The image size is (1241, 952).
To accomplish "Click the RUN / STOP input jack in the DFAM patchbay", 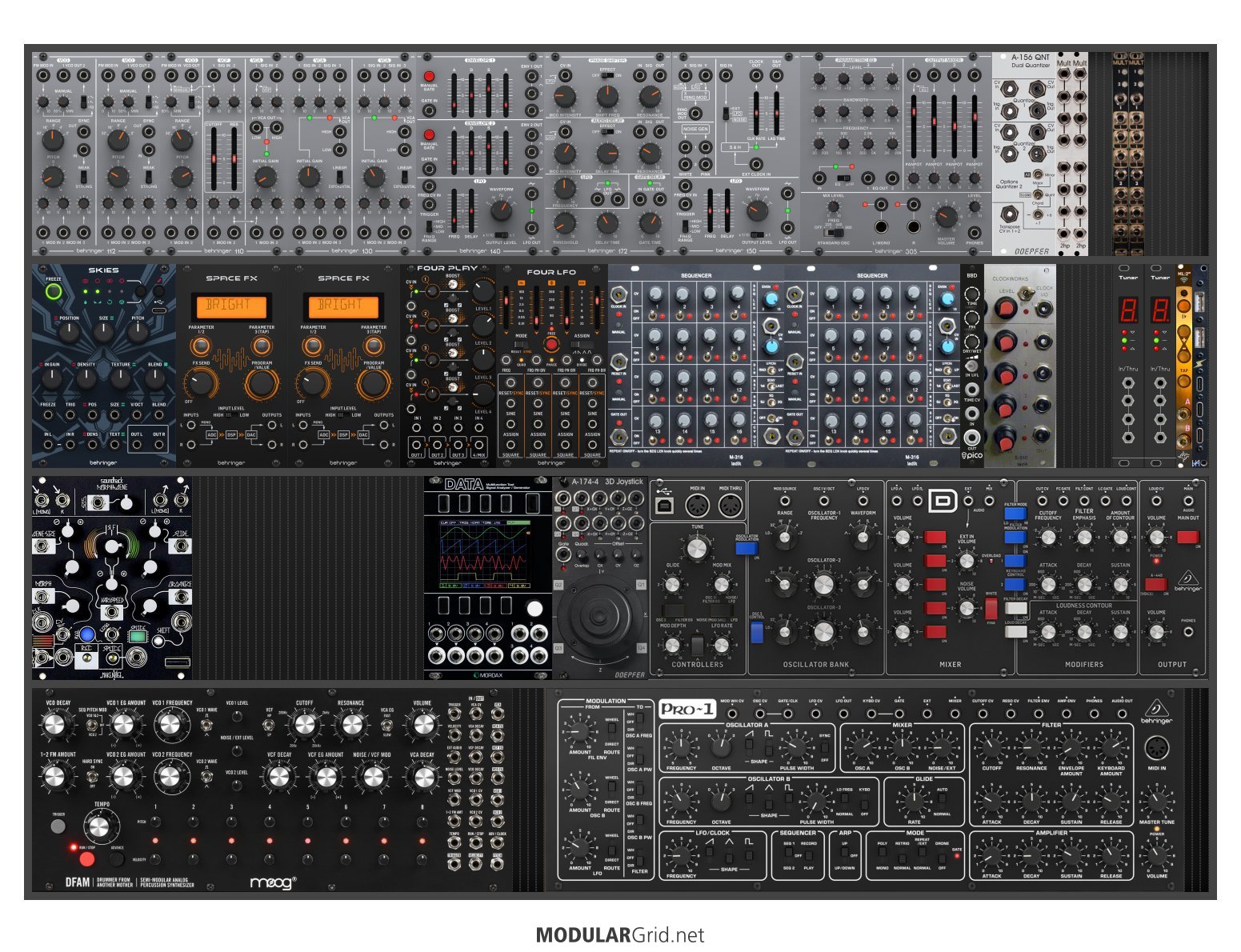I will (x=476, y=842).
